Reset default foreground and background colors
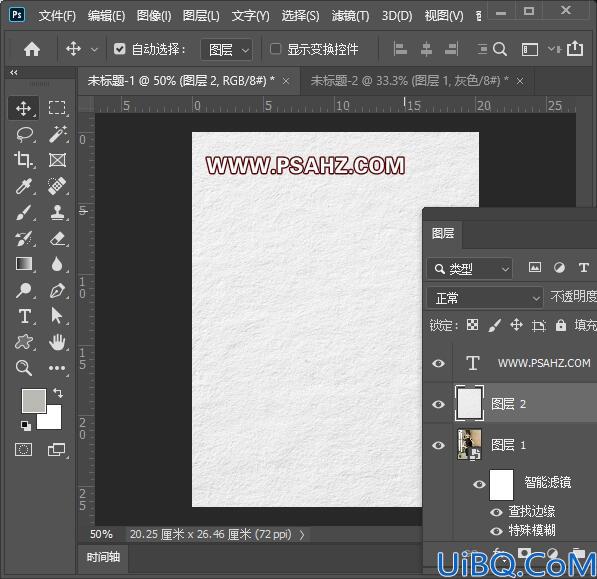 point(26,426)
